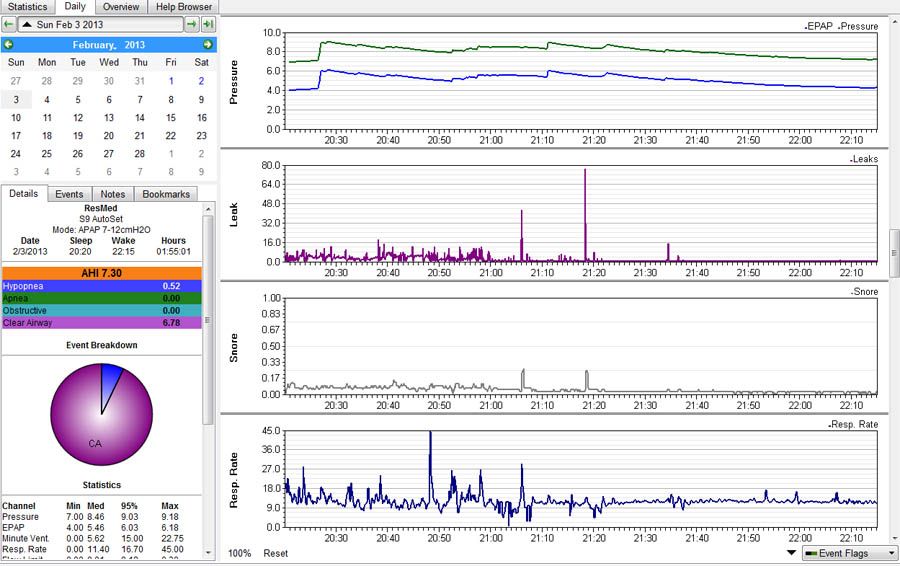The height and width of the screenshot is (566, 900).
Task: Open the Help Browser tab
Action: 184,7
